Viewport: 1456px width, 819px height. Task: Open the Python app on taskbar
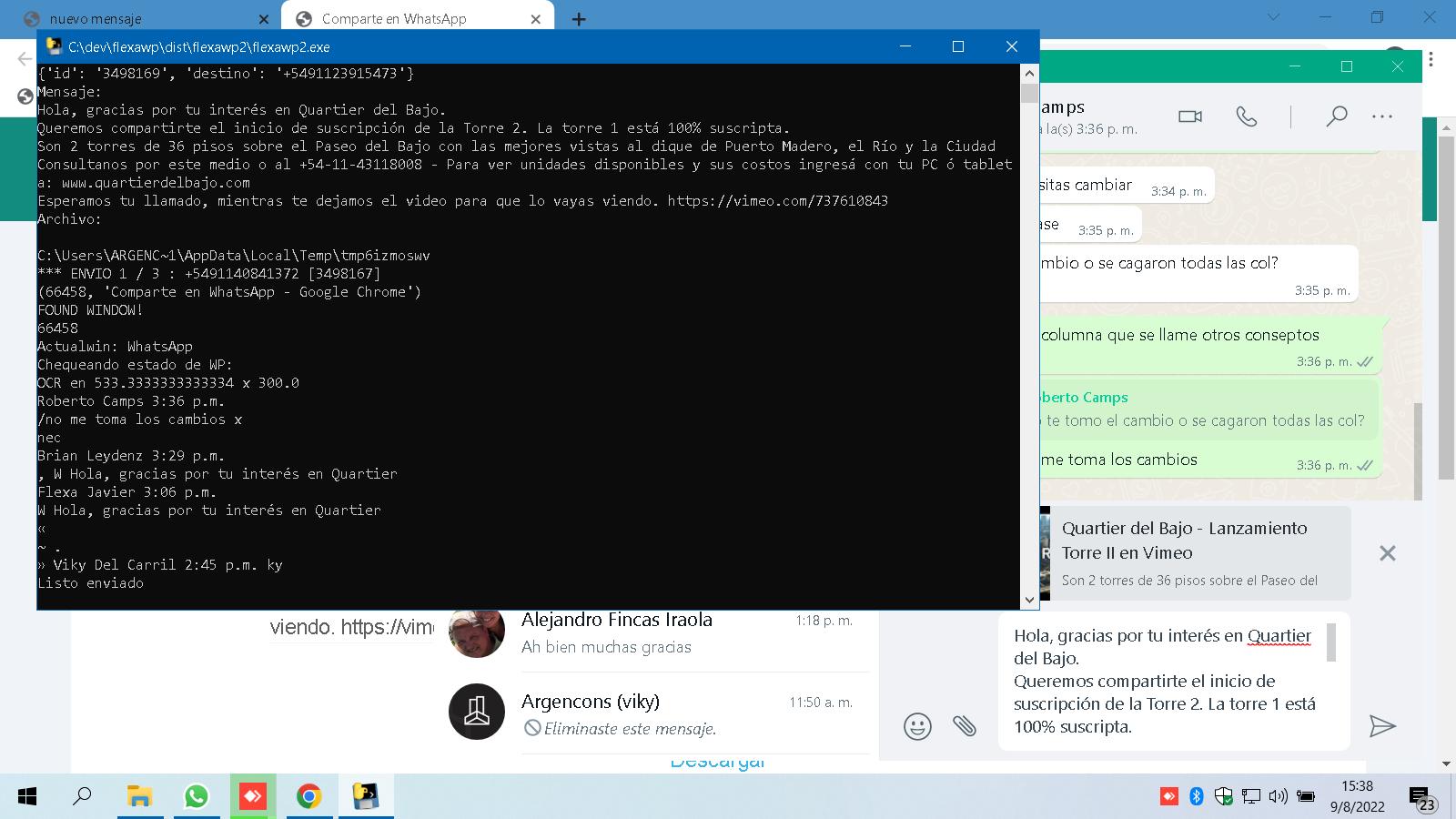tap(366, 797)
